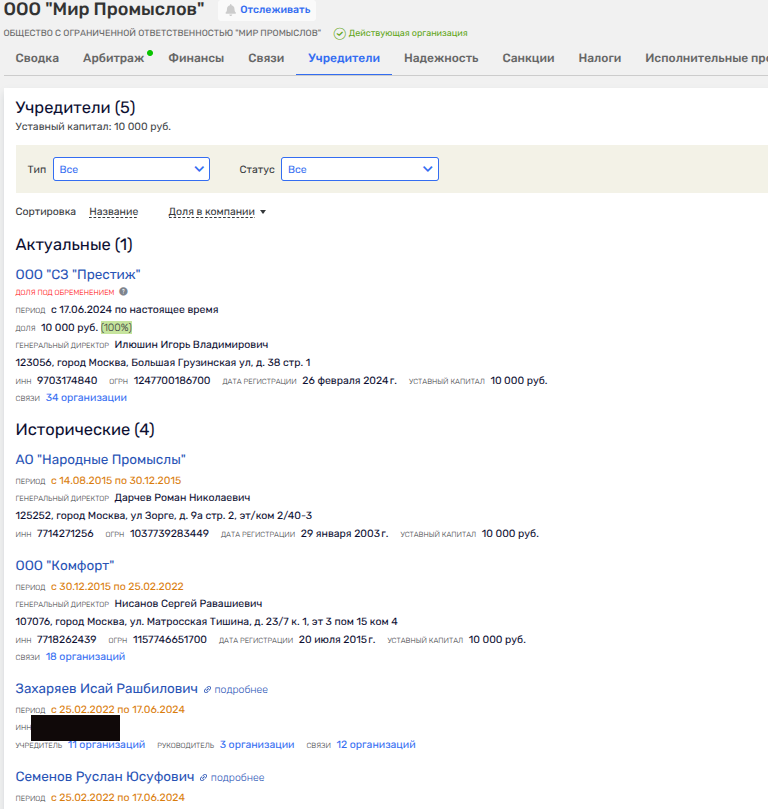Sort founders by Название
Screen dimensions: 768x809
(113, 212)
